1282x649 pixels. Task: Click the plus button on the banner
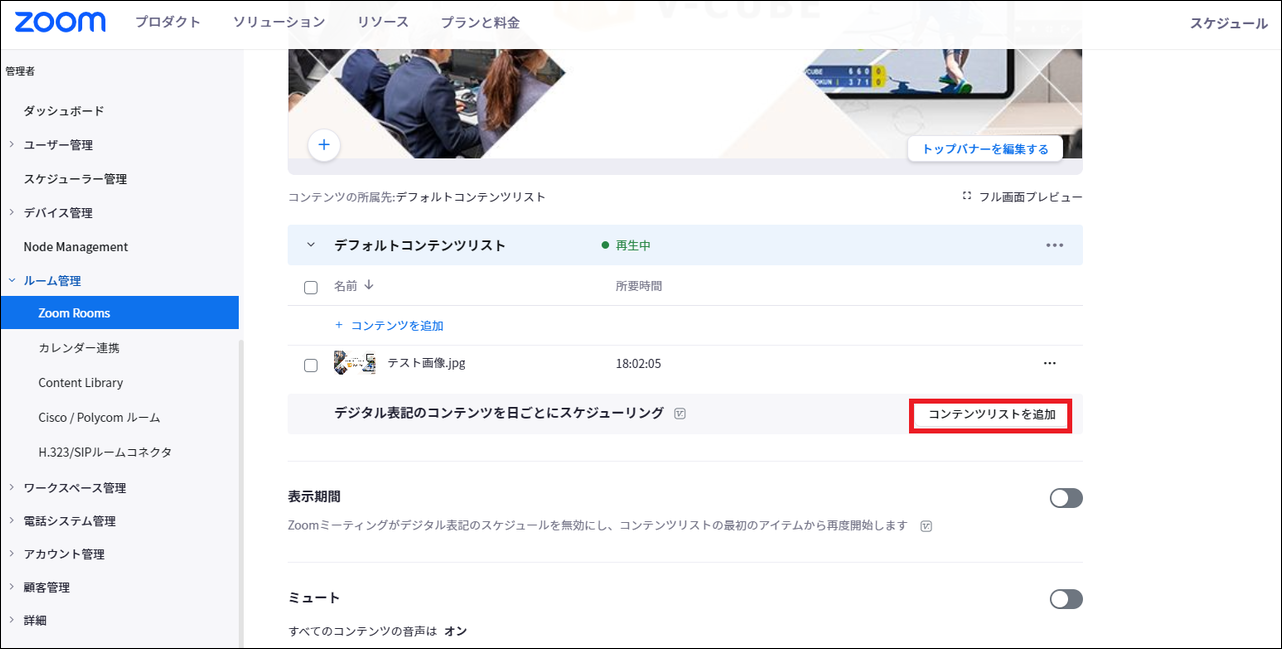coord(324,145)
